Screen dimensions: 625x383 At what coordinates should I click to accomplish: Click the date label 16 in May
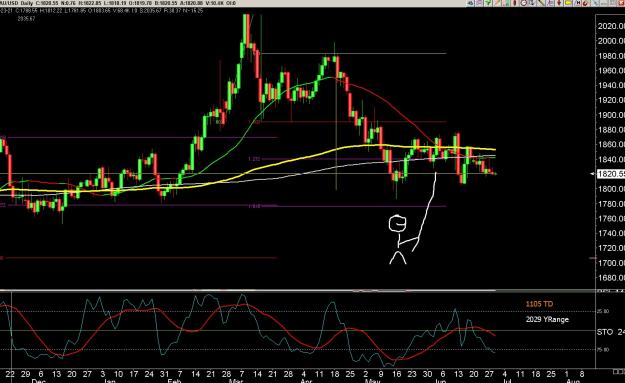[397, 374]
